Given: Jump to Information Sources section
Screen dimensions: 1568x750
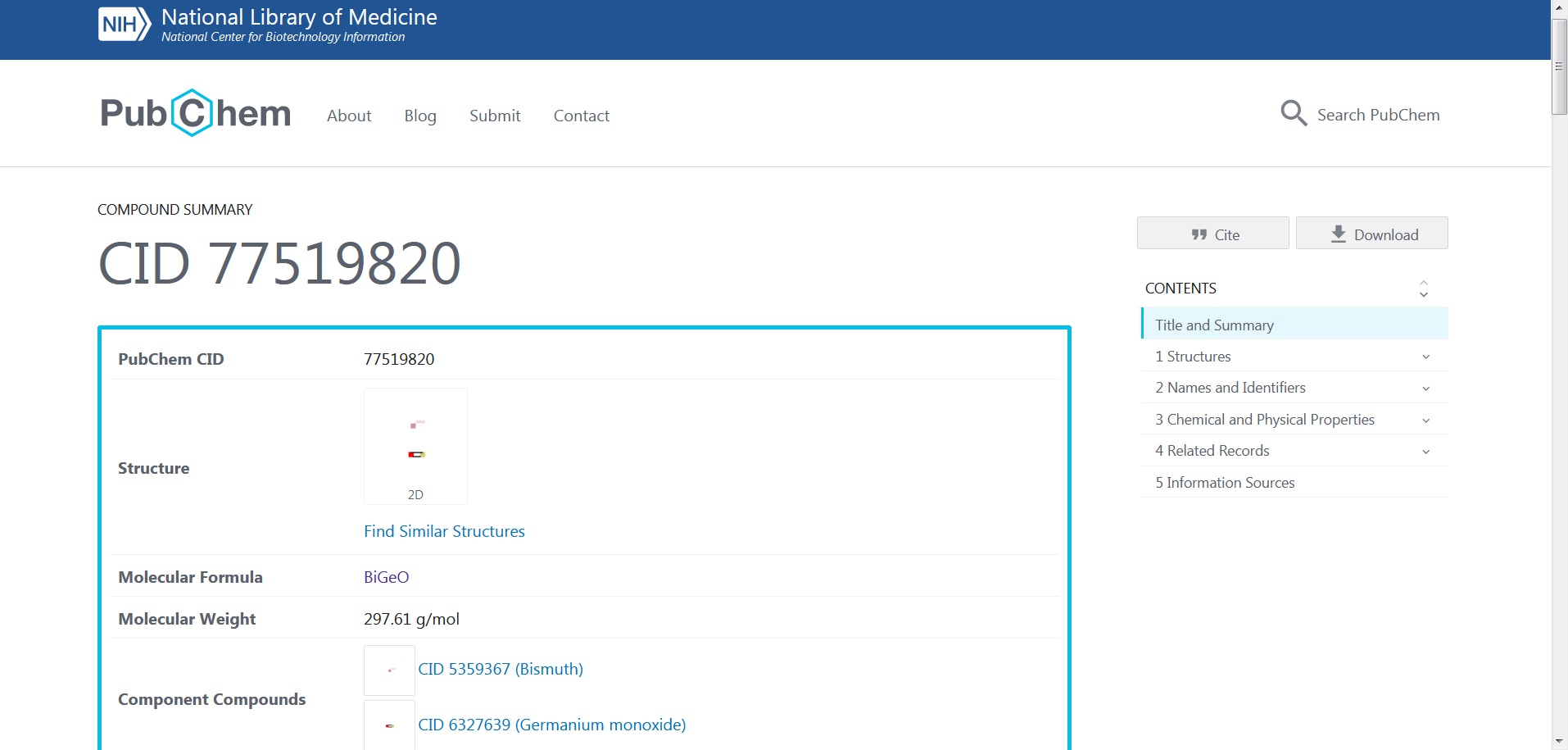Looking at the screenshot, I should click(1225, 483).
